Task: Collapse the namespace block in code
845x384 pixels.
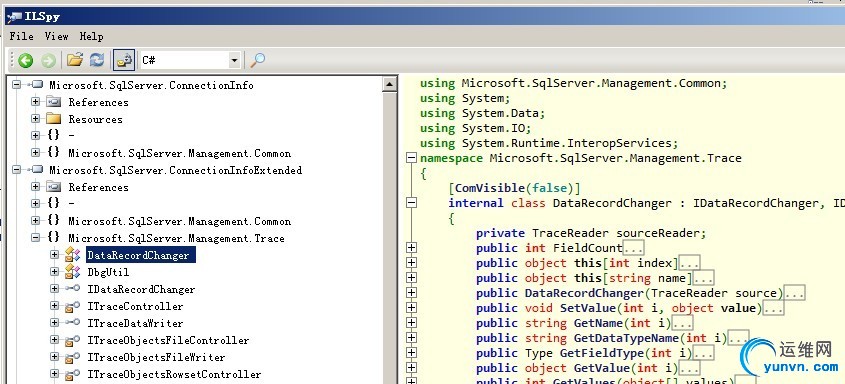Action: click(x=411, y=158)
